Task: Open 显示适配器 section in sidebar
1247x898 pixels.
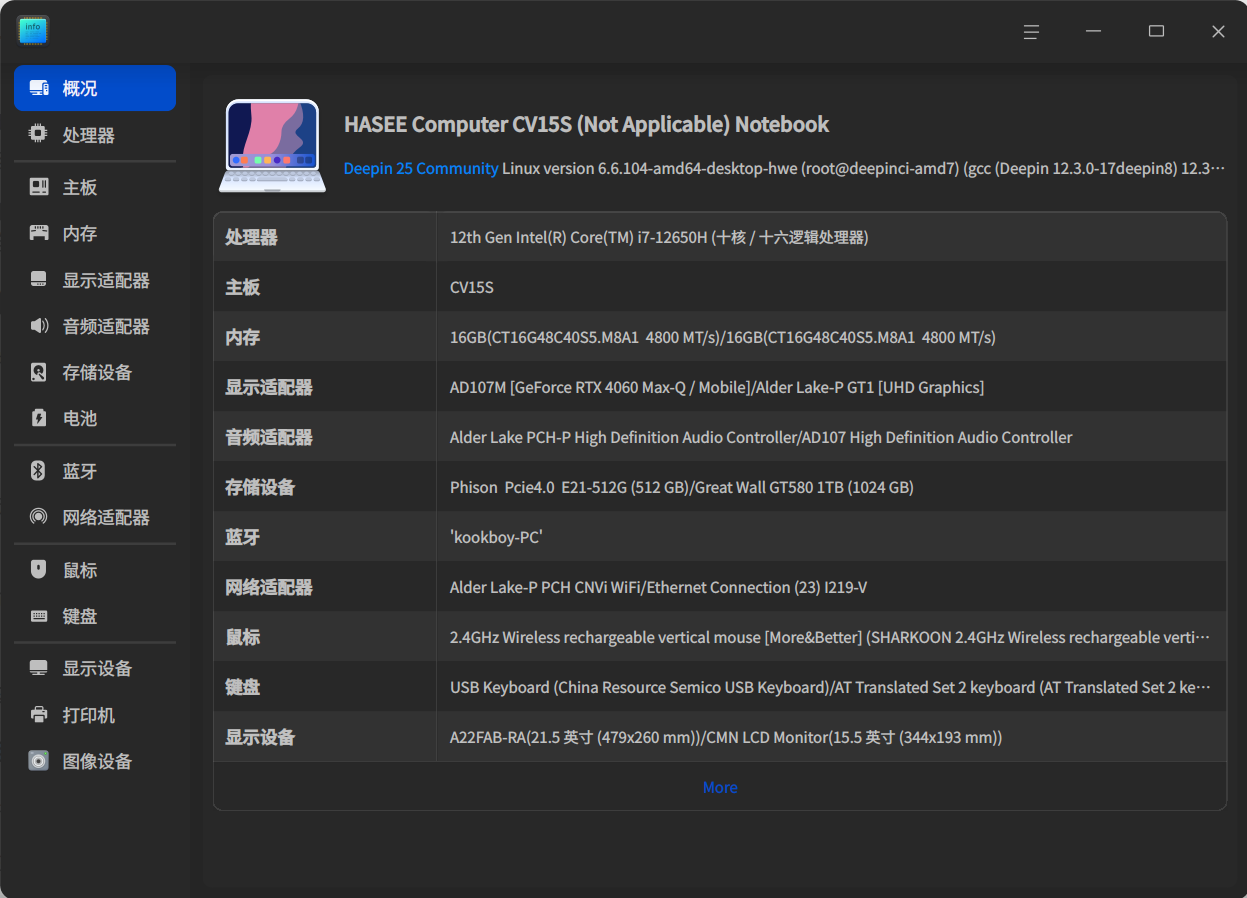Action: (x=95, y=280)
